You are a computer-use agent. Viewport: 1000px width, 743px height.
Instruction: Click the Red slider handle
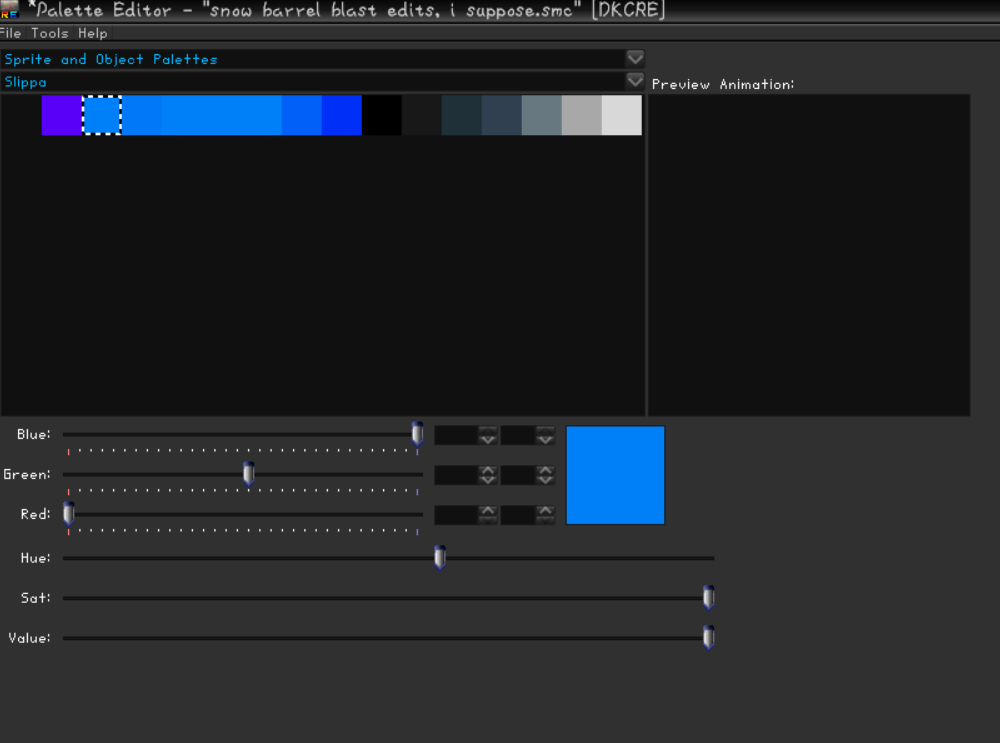[68, 514]
